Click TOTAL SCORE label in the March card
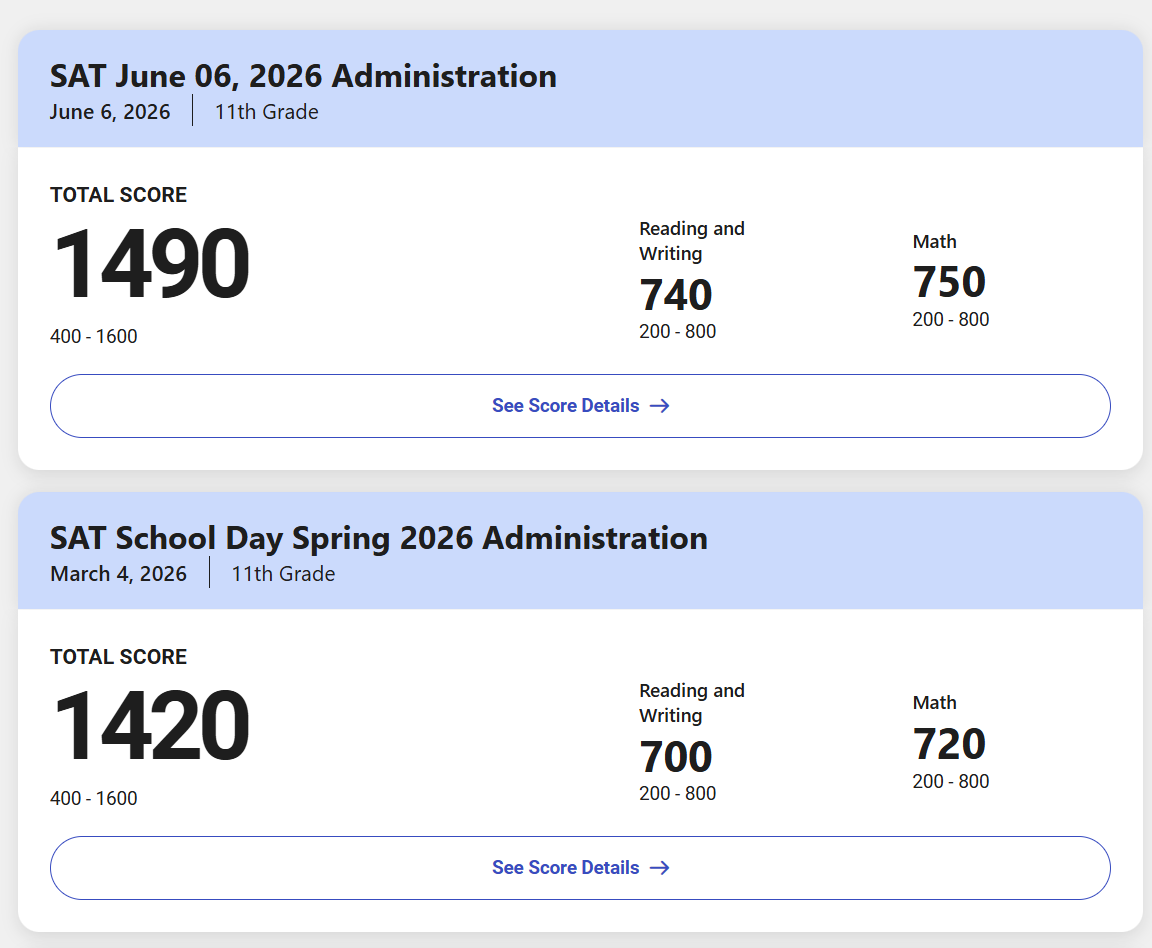This screenshot has height=948, width=1152. 118,657
